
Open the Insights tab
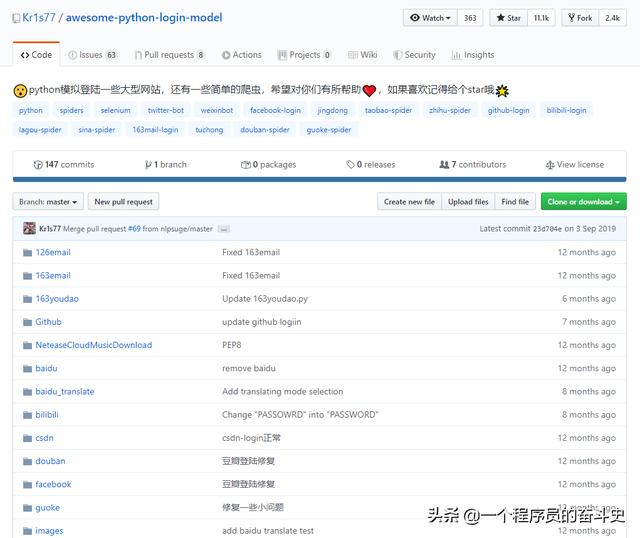pyautogui.click(x=473, y=55)
